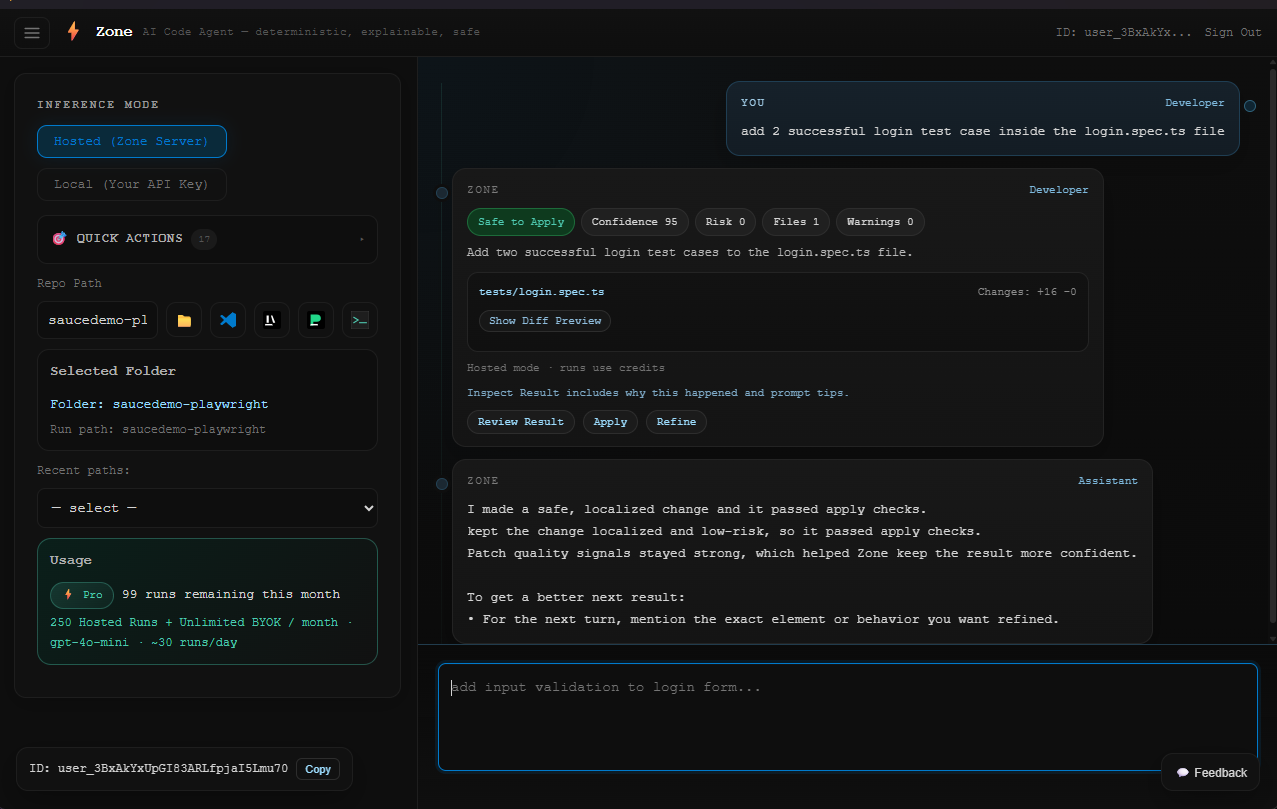Open the Feedback widget
Screen dimensions: 1277x809
1211,772
